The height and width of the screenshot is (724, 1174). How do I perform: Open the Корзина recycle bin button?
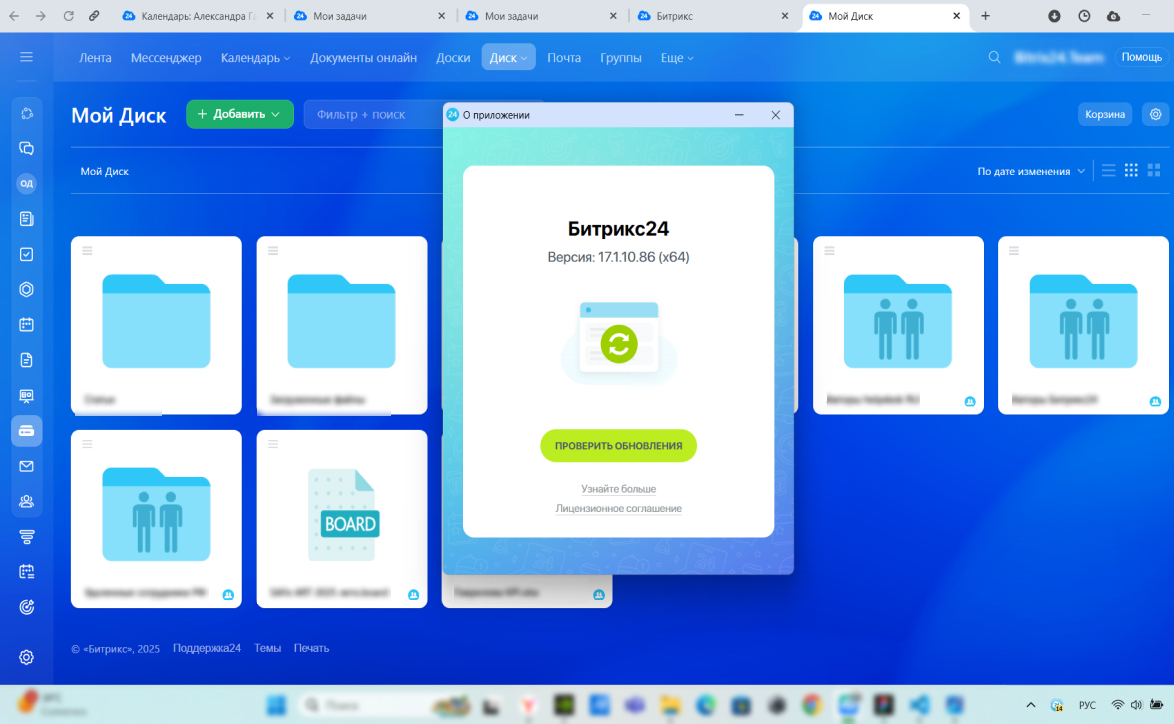[x=1104, y=114]
